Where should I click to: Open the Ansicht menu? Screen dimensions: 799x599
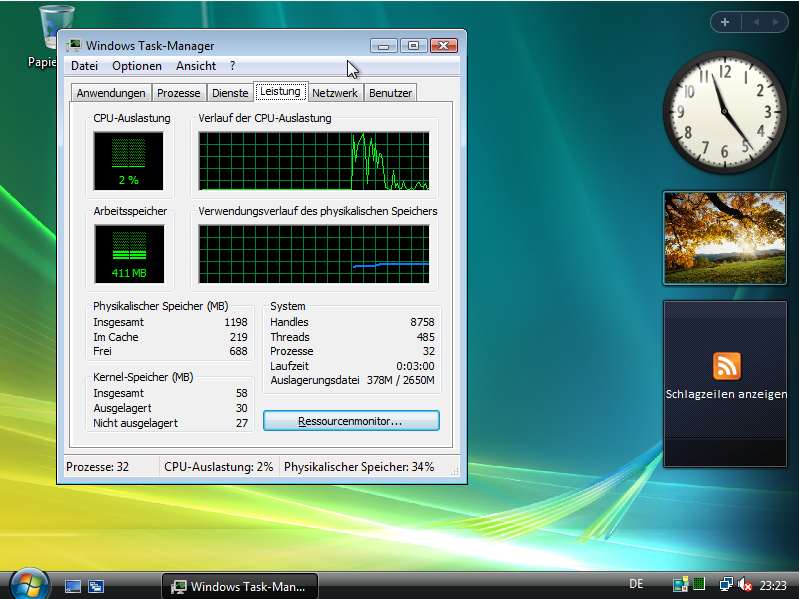click(196, 66)
